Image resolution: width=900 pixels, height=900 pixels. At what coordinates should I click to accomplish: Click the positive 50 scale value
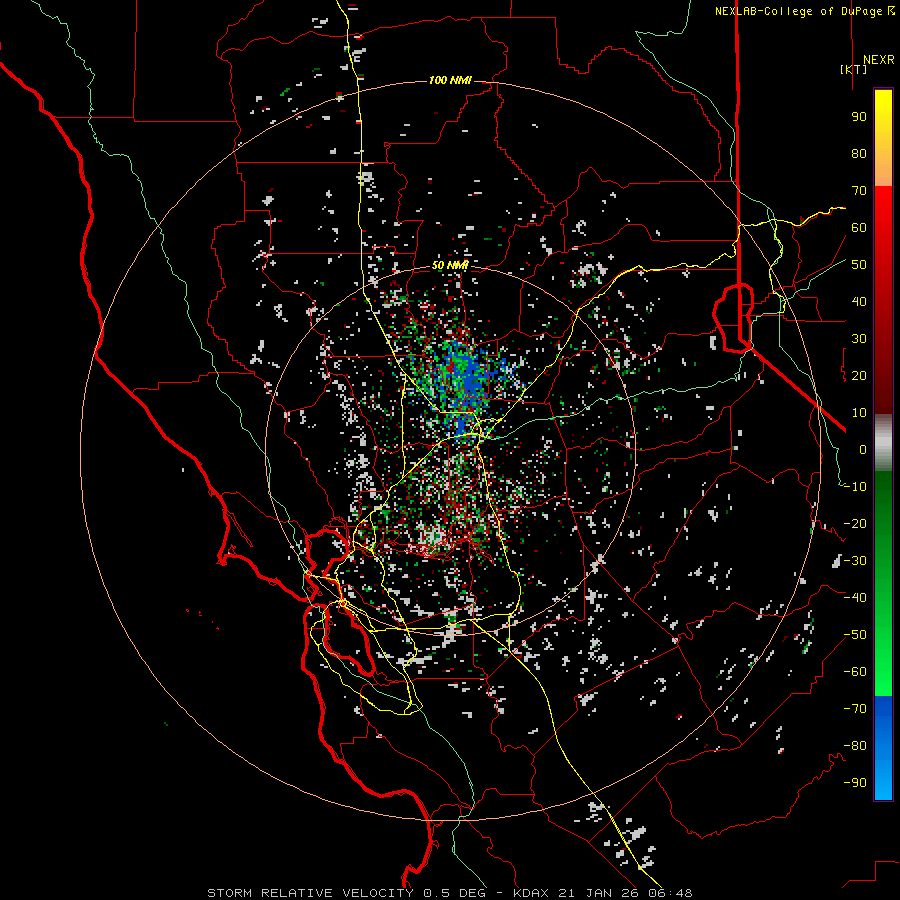coord(859,265)
